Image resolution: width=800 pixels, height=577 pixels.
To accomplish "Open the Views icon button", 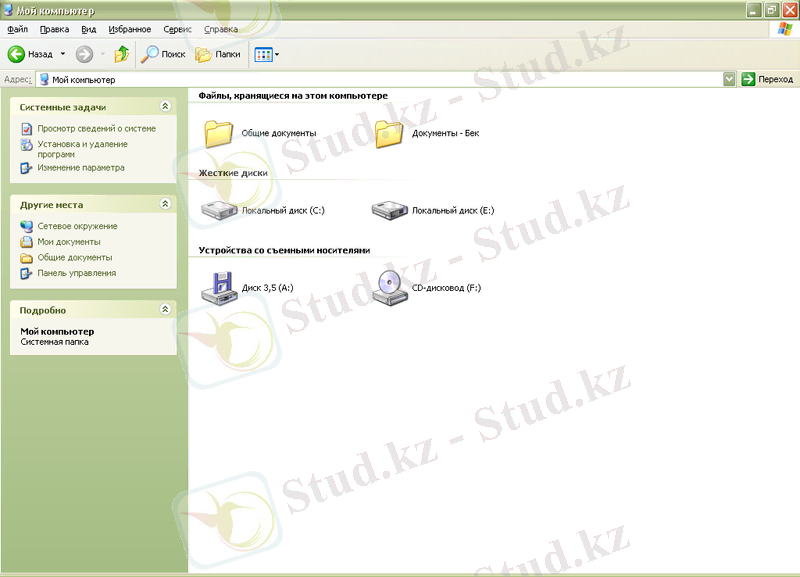I will coord(263,54).
